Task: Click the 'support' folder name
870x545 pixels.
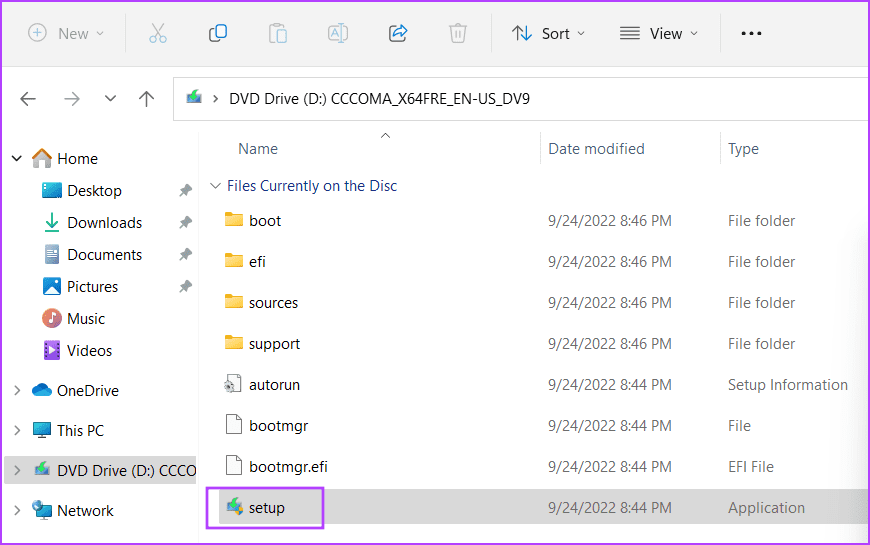Action: tap(274, 345)
